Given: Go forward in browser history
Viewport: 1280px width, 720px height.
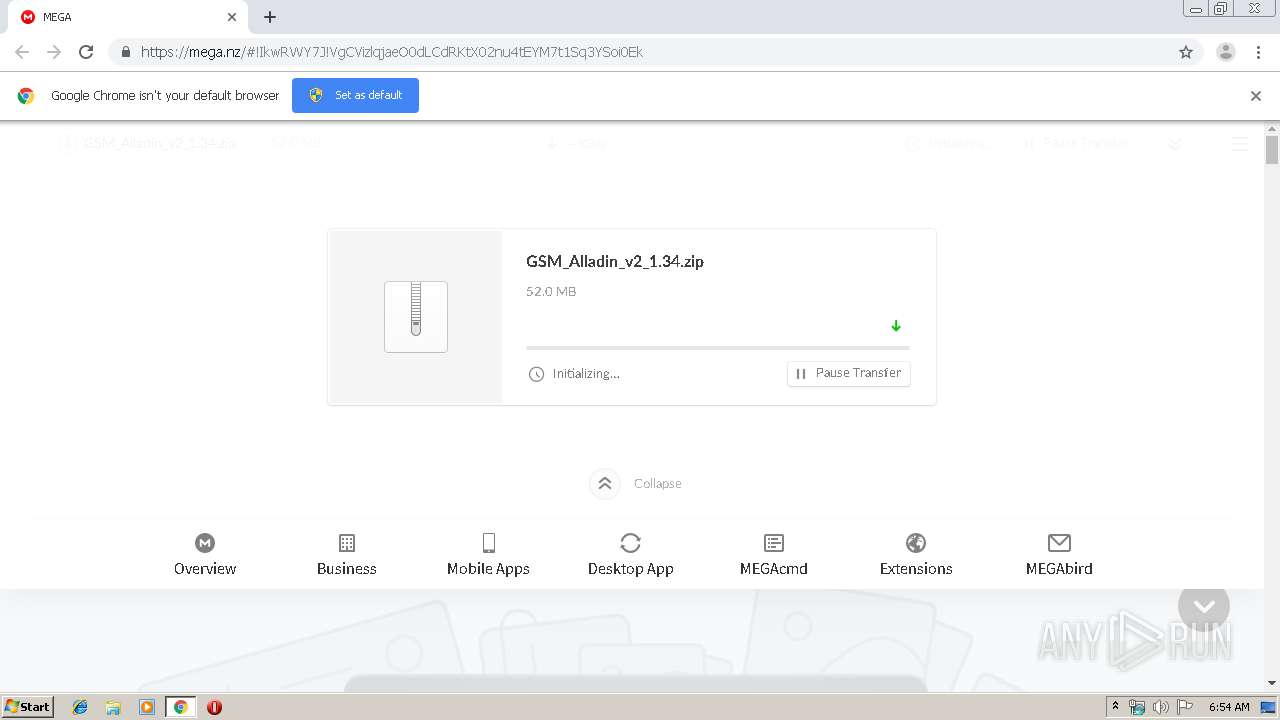Looking at the screenshot, I should click(54, 52).
